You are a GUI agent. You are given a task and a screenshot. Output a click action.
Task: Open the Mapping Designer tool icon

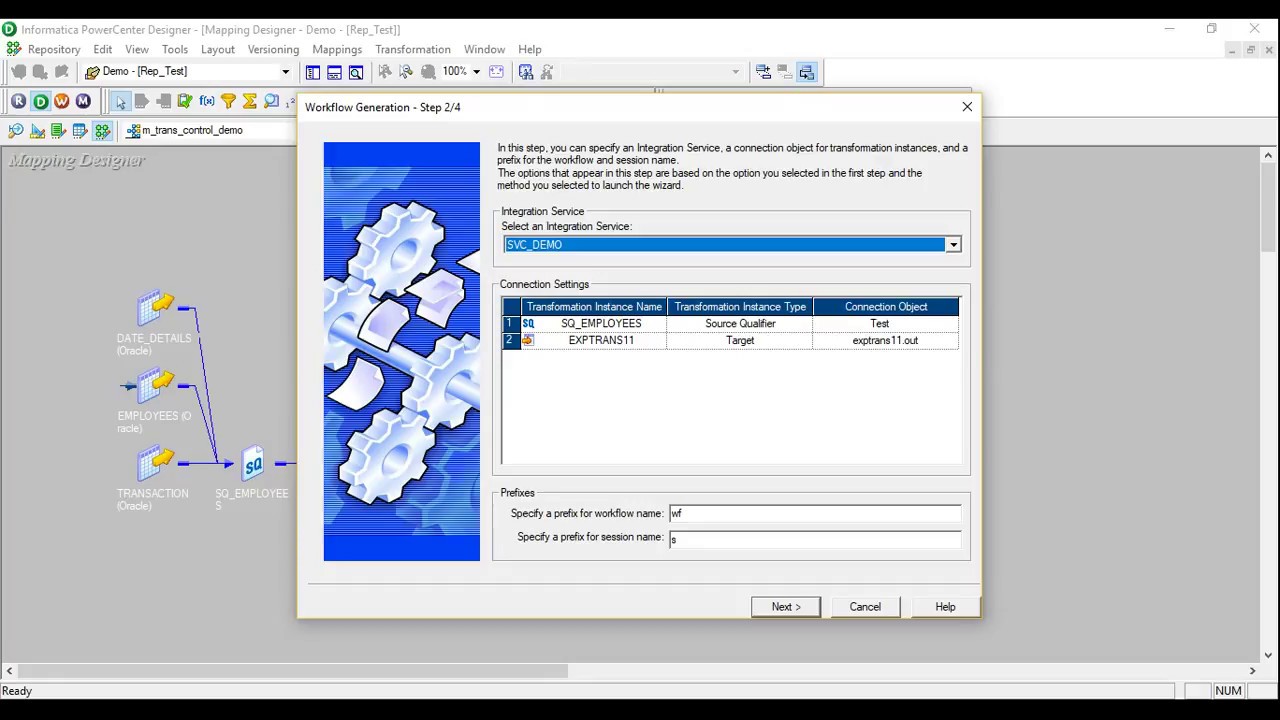pos(102,131)
